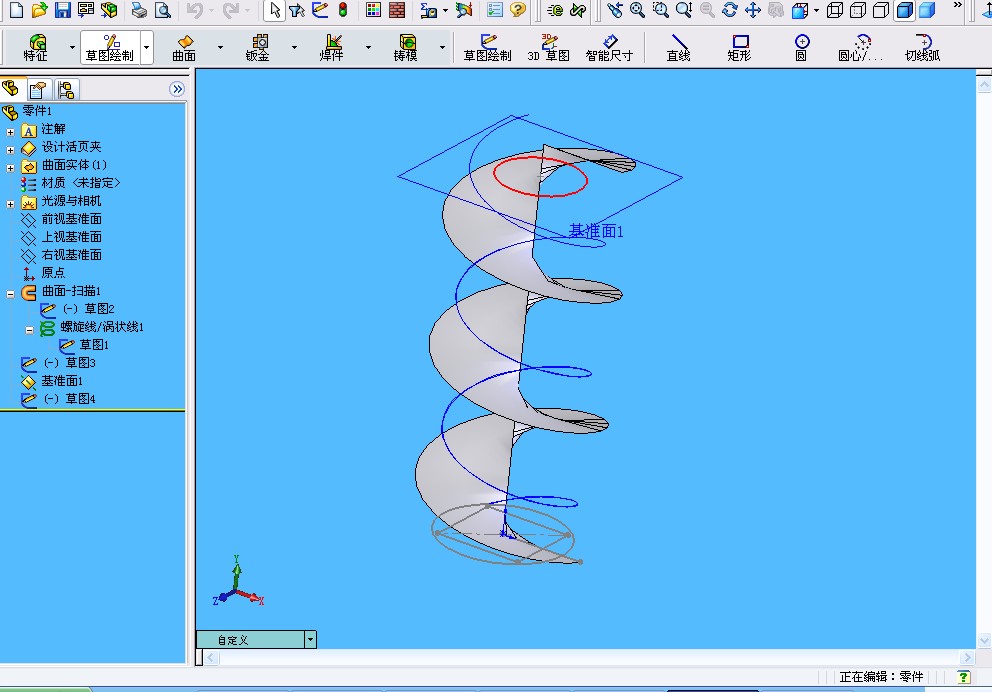Open dropdown arrow next to 钣金
This screenshot has width=992, height=692.
(x=294, y=47)
